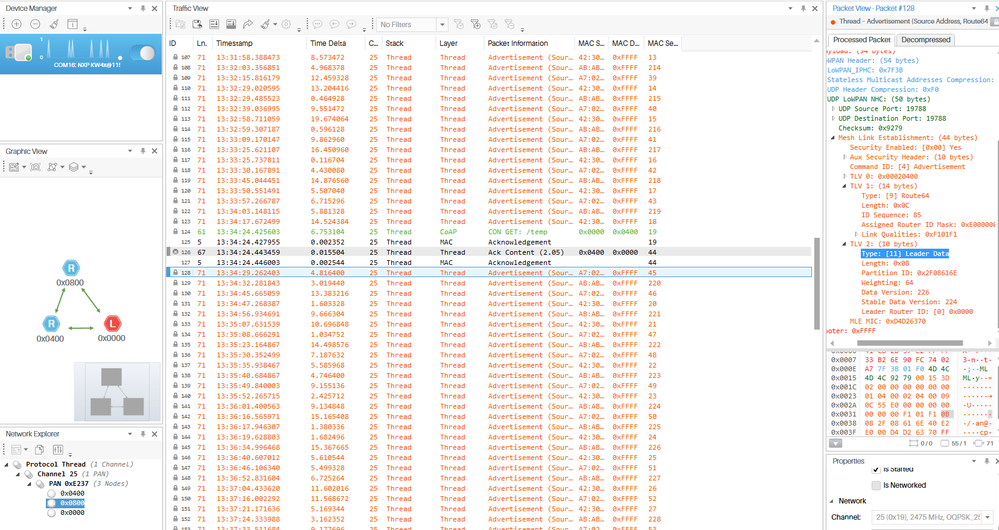Click the next comment bubble icon
Image resolution: width=999 pixels, height=530 pixels.
(x=351, y=24)
